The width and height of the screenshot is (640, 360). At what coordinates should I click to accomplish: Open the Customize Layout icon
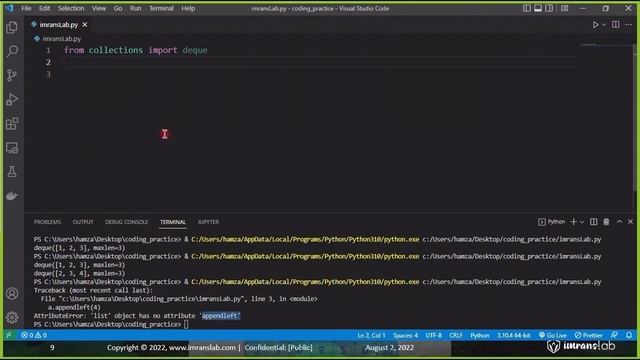point(564,8)
